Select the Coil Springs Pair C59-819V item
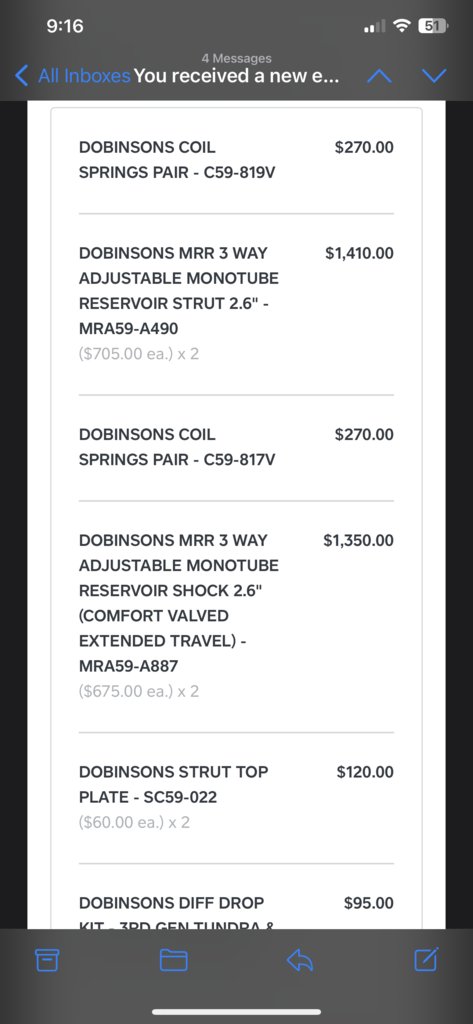The height and width of the screenshot is (1024, 473). 236,160
